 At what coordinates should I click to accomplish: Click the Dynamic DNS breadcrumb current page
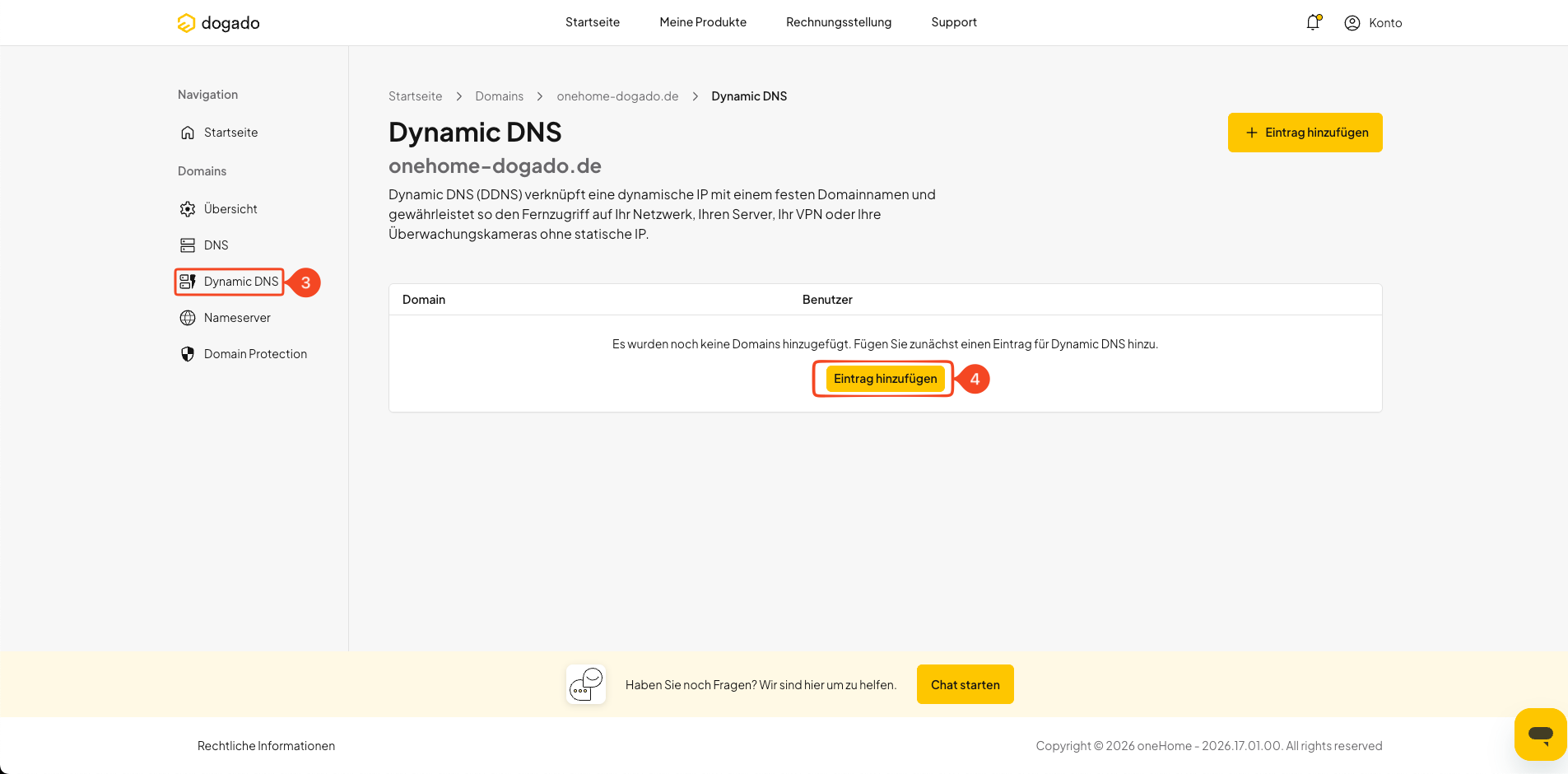click(749, 96)
